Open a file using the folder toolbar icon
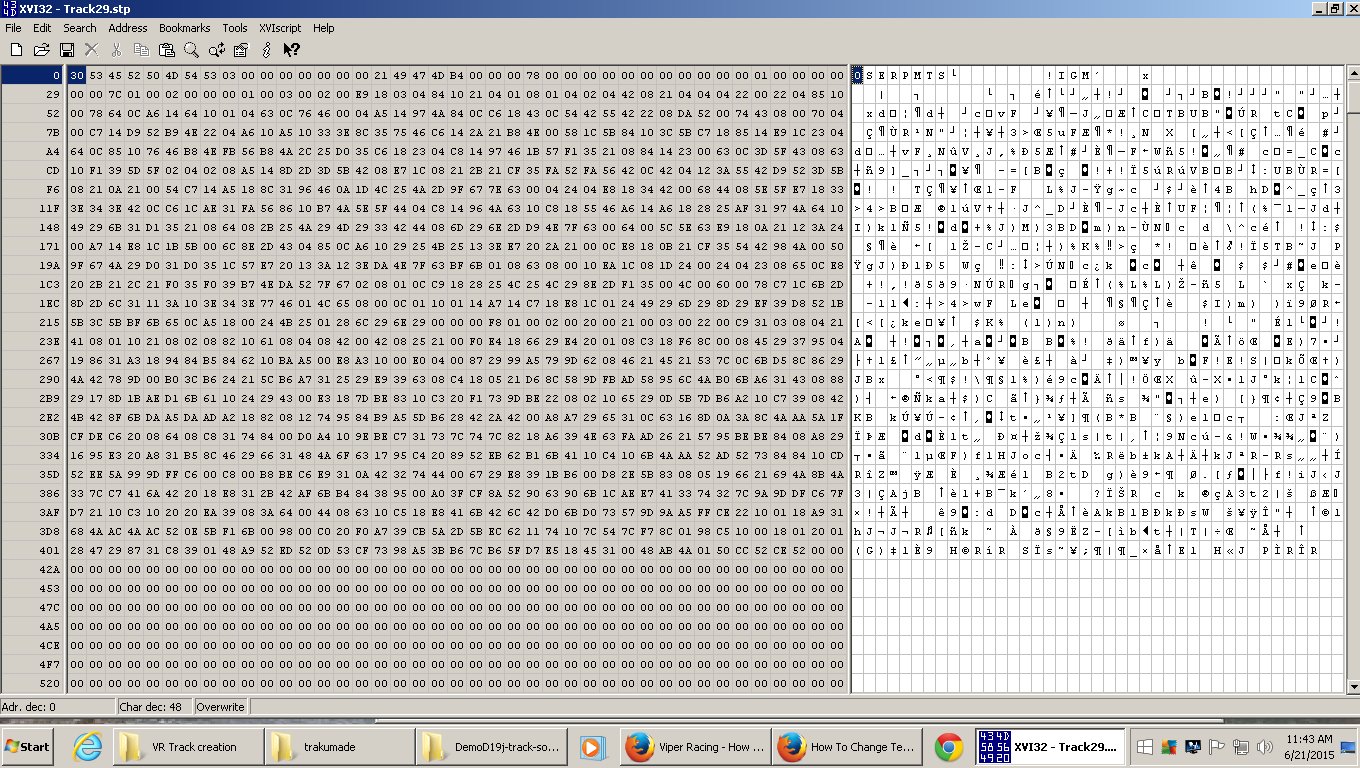 [x=41, y=49]
